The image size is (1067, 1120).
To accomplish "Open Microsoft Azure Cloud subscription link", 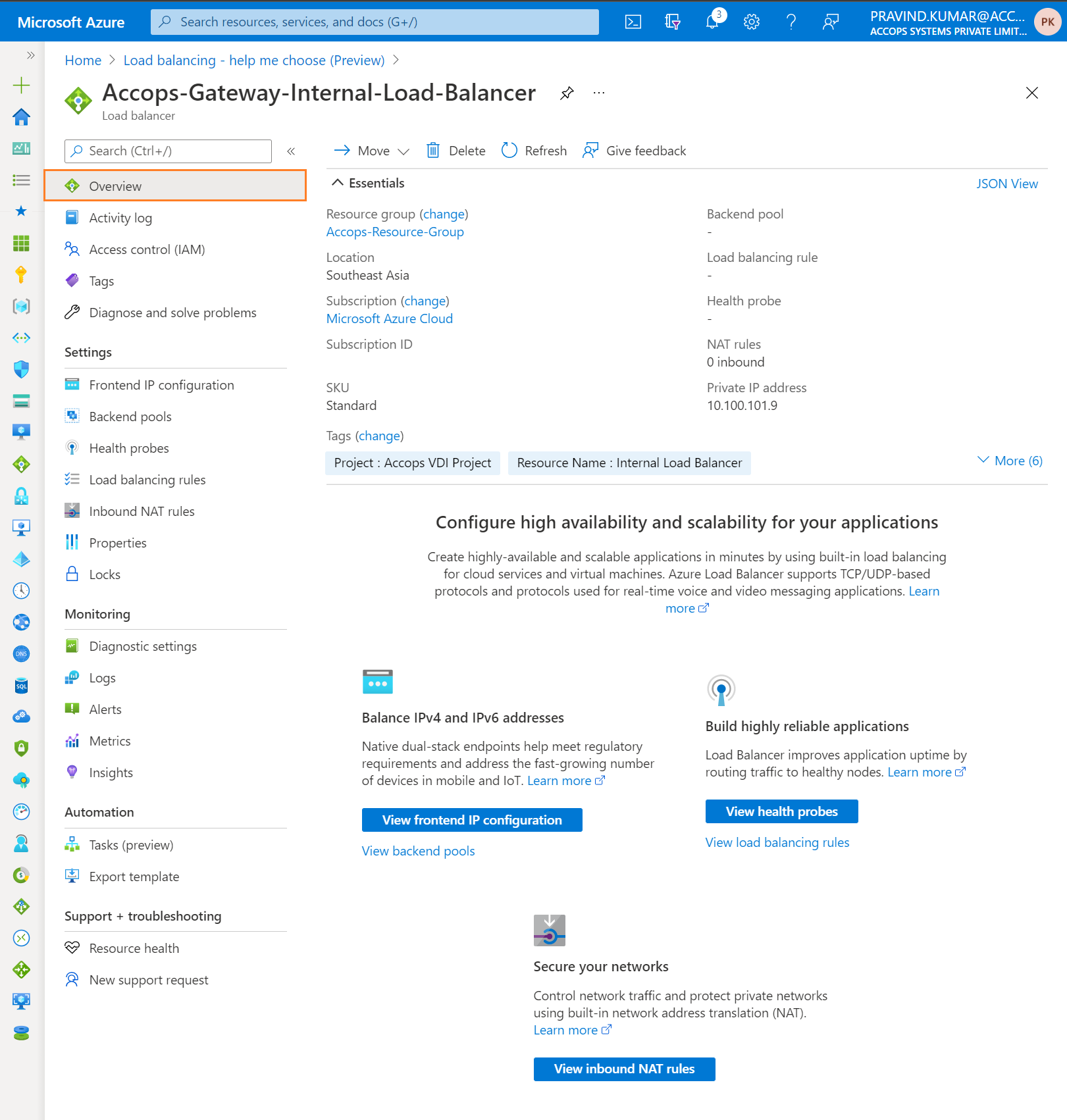I will 390,318.
